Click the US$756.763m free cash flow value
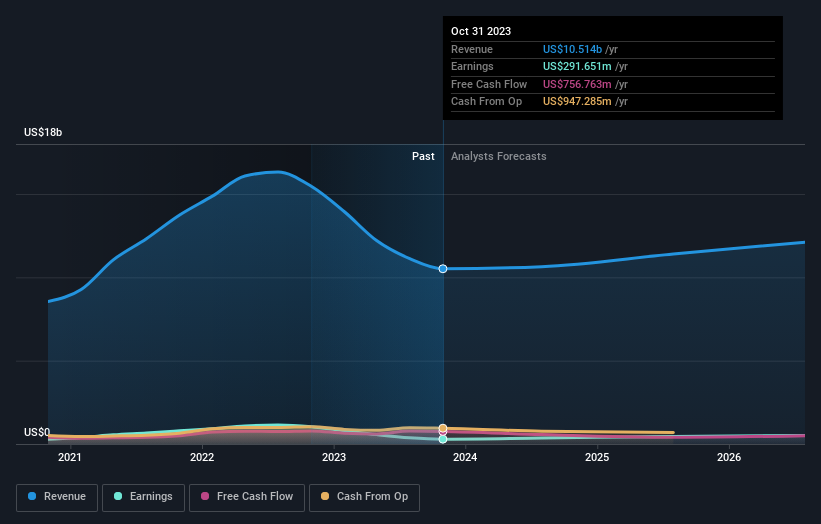This screenshot has width=821, height=524. tap(577, 84)
